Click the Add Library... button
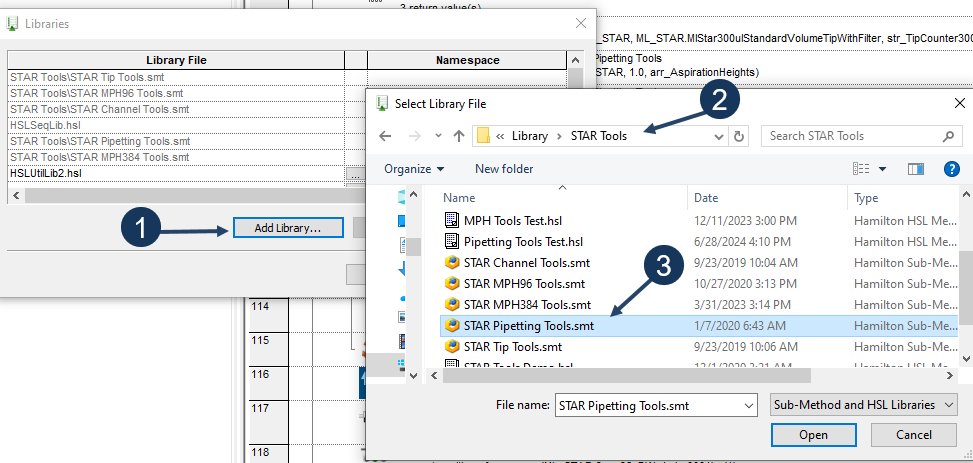The width and height of the screenshot is (973, 463). click(x=288, y=228)
